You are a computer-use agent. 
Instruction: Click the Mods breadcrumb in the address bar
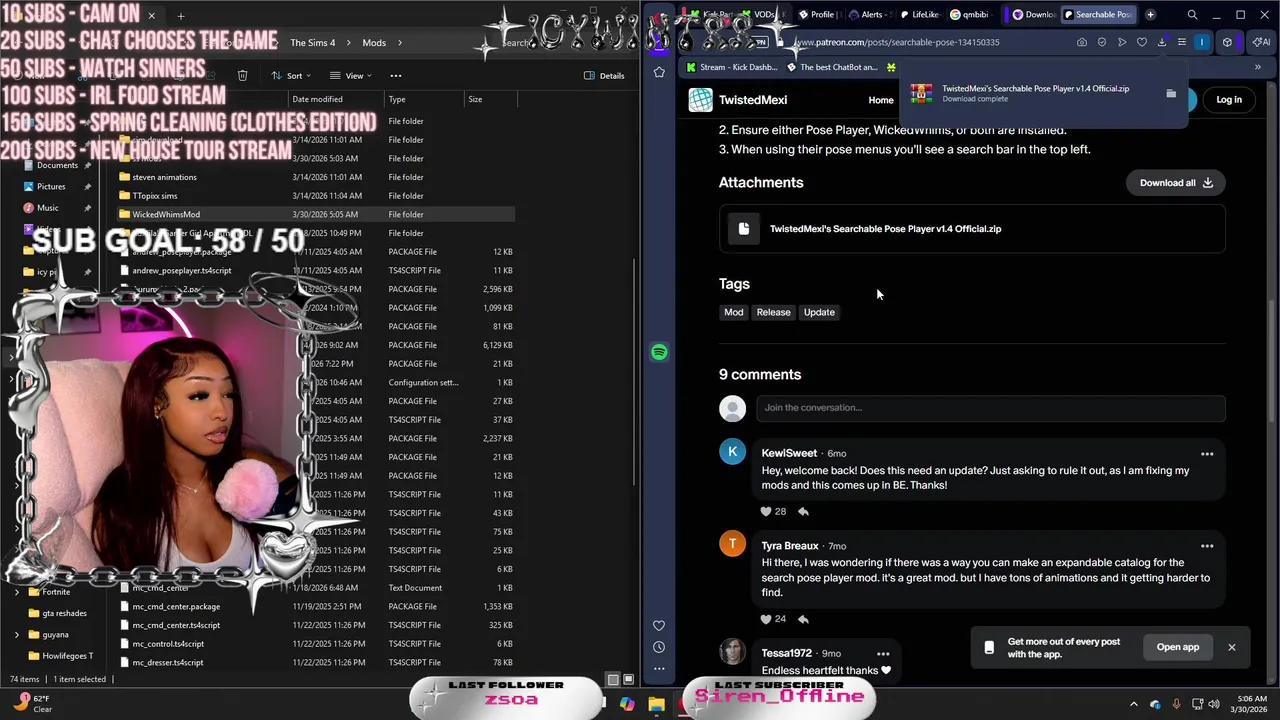click(x=374, y=43)
